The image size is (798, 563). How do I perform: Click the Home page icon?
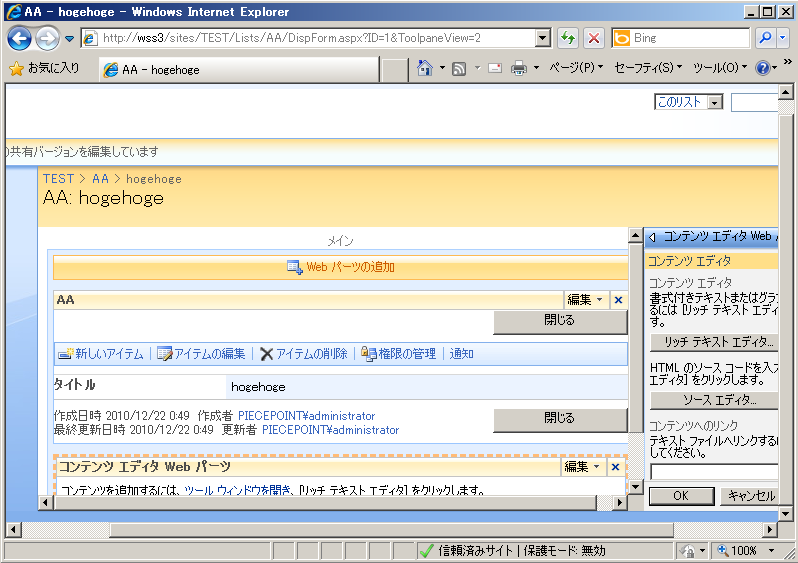click(x=424, y=68)
